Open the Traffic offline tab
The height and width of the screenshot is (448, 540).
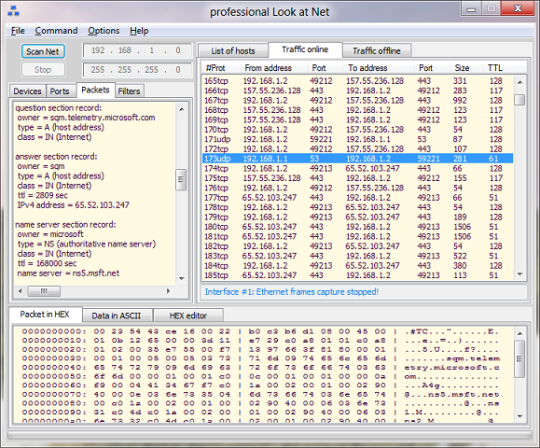376,51
